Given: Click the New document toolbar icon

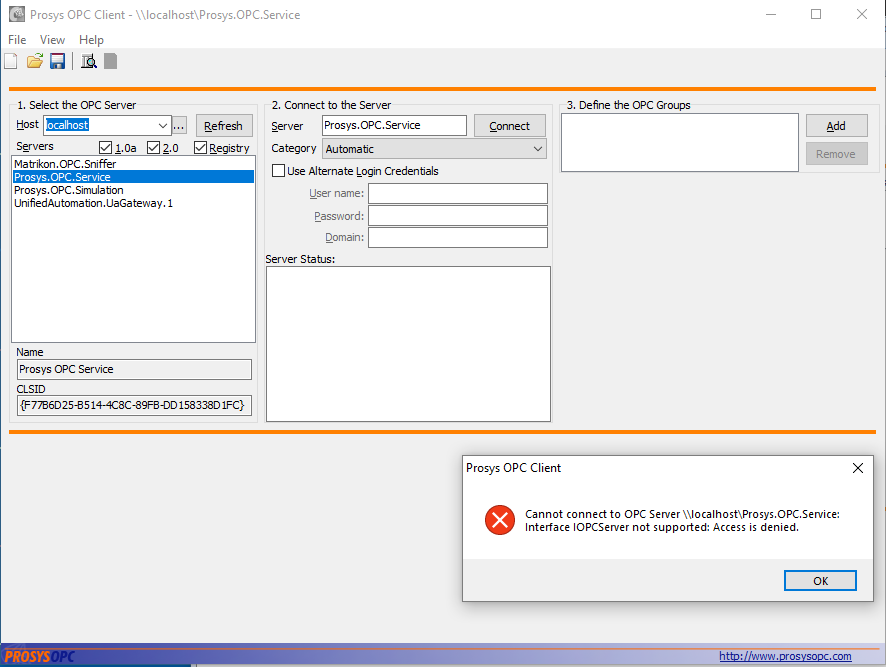Looking at the screenshot, I should pos(11,61).
